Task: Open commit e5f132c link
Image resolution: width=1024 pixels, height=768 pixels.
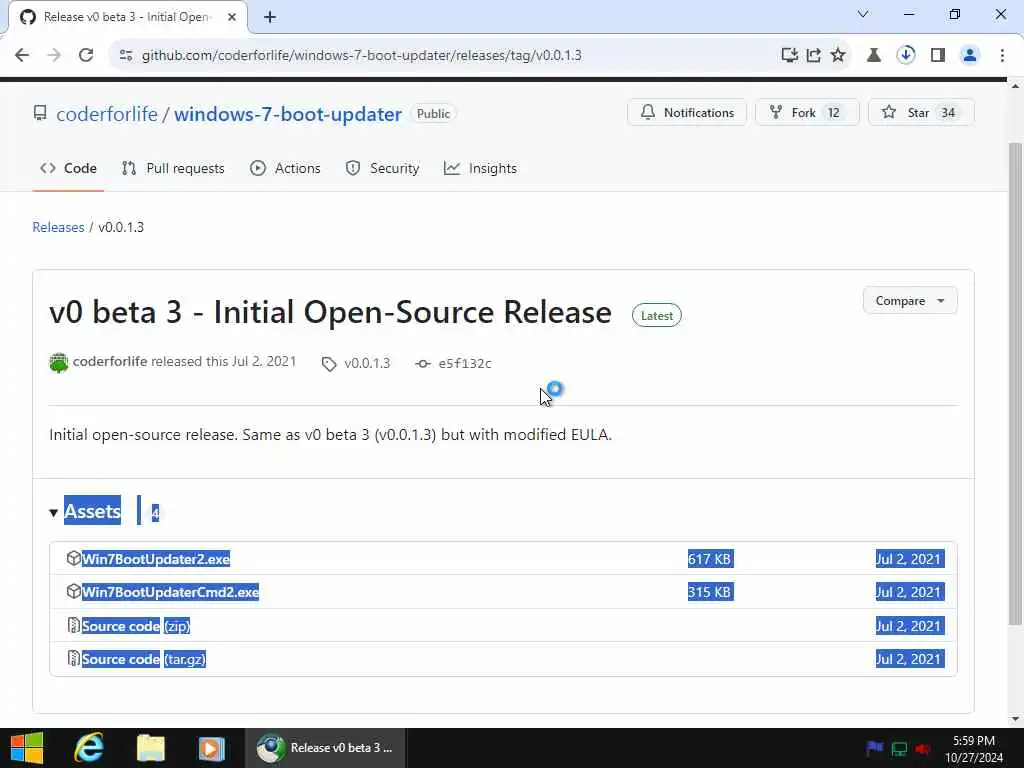Action: (x=465, y=363)
